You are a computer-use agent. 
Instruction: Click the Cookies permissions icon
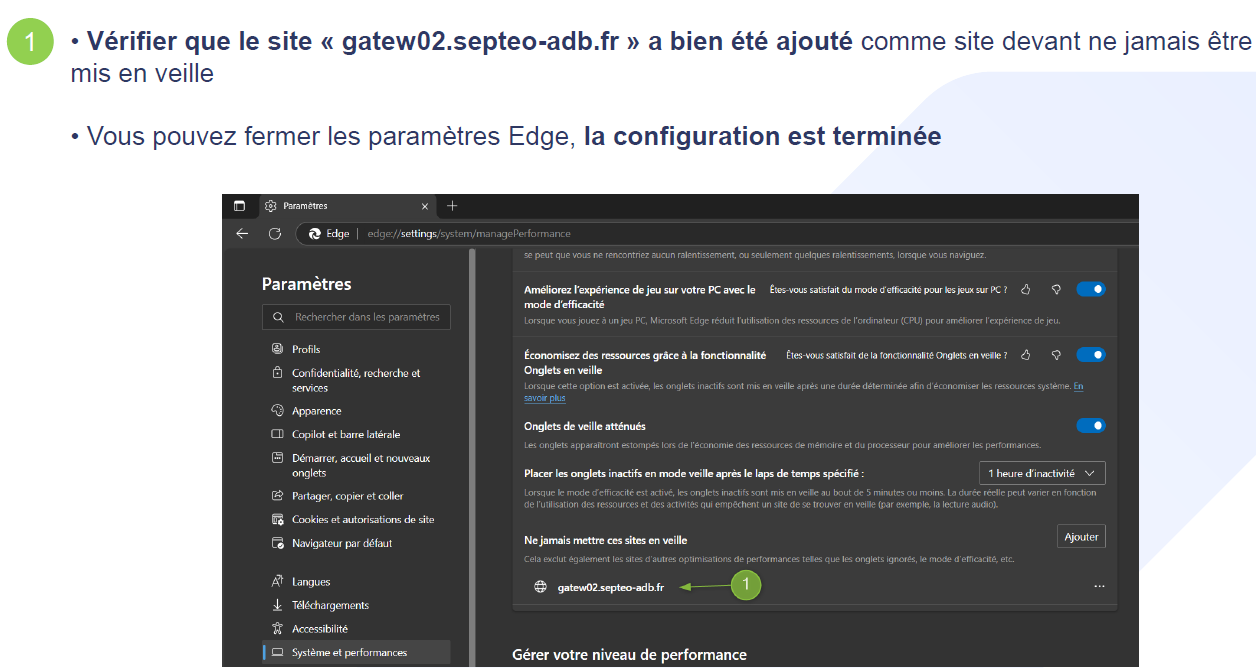pos(278,520)
